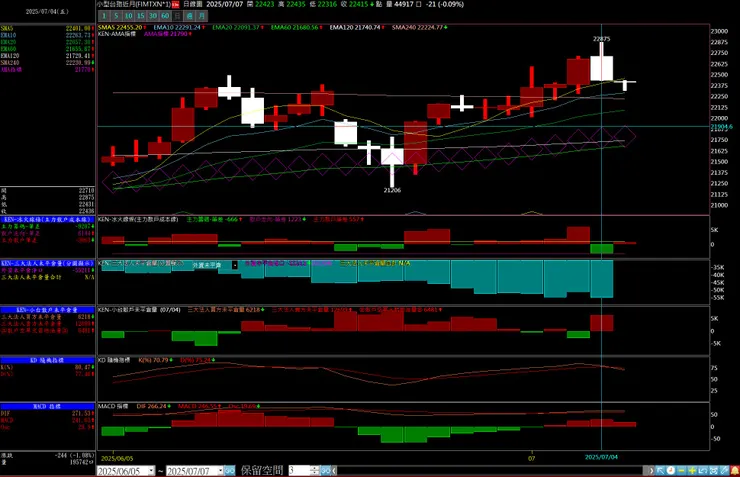Click the scroll-left arrow of chart scrollbar
The width and height of the screenshot is (740, 477).
pos(335,471)
